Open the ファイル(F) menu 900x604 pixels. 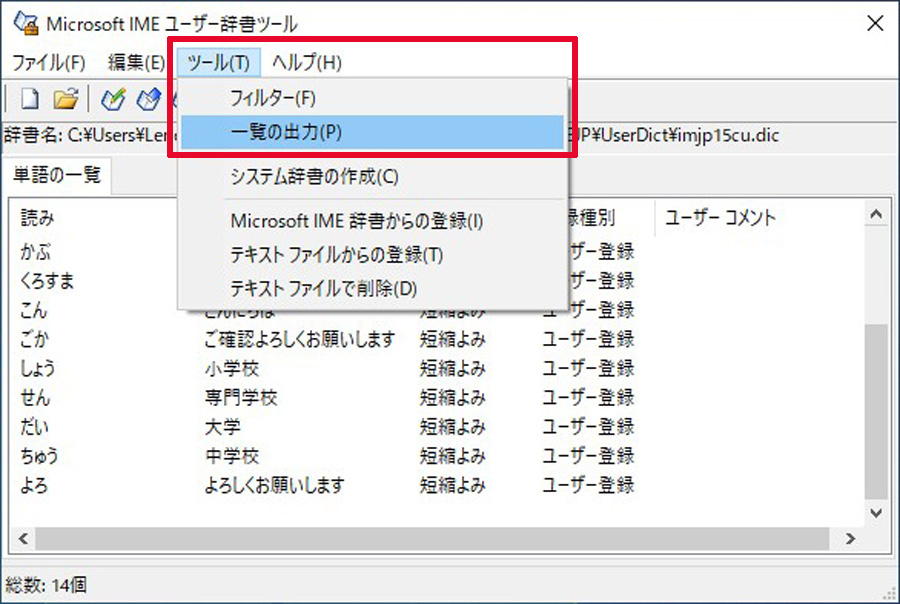[48, 62]
